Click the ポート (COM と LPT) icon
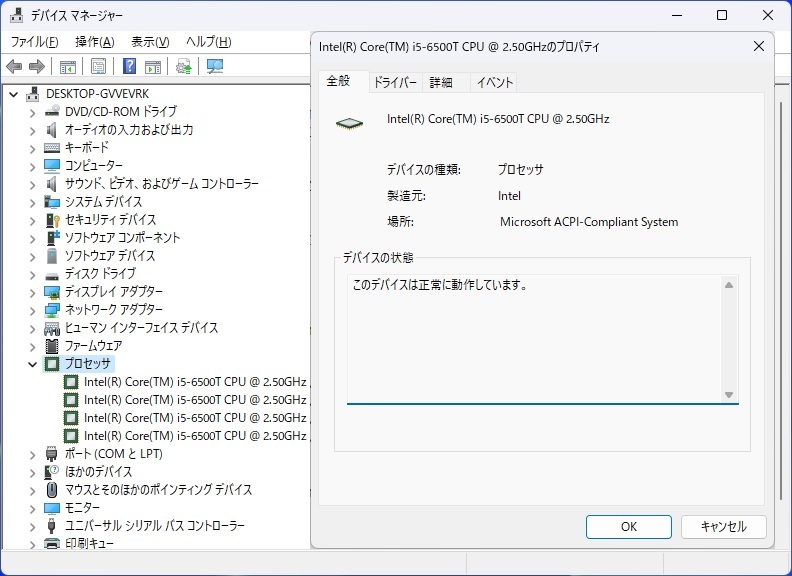792x576 pixels. [52, 454]
